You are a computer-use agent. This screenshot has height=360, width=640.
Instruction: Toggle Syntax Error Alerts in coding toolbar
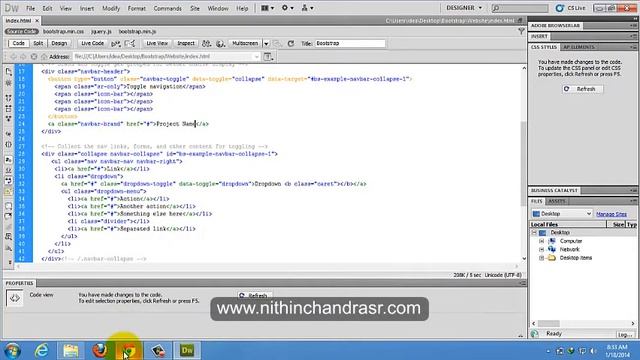pyautogui.click(x=9, y=191)
